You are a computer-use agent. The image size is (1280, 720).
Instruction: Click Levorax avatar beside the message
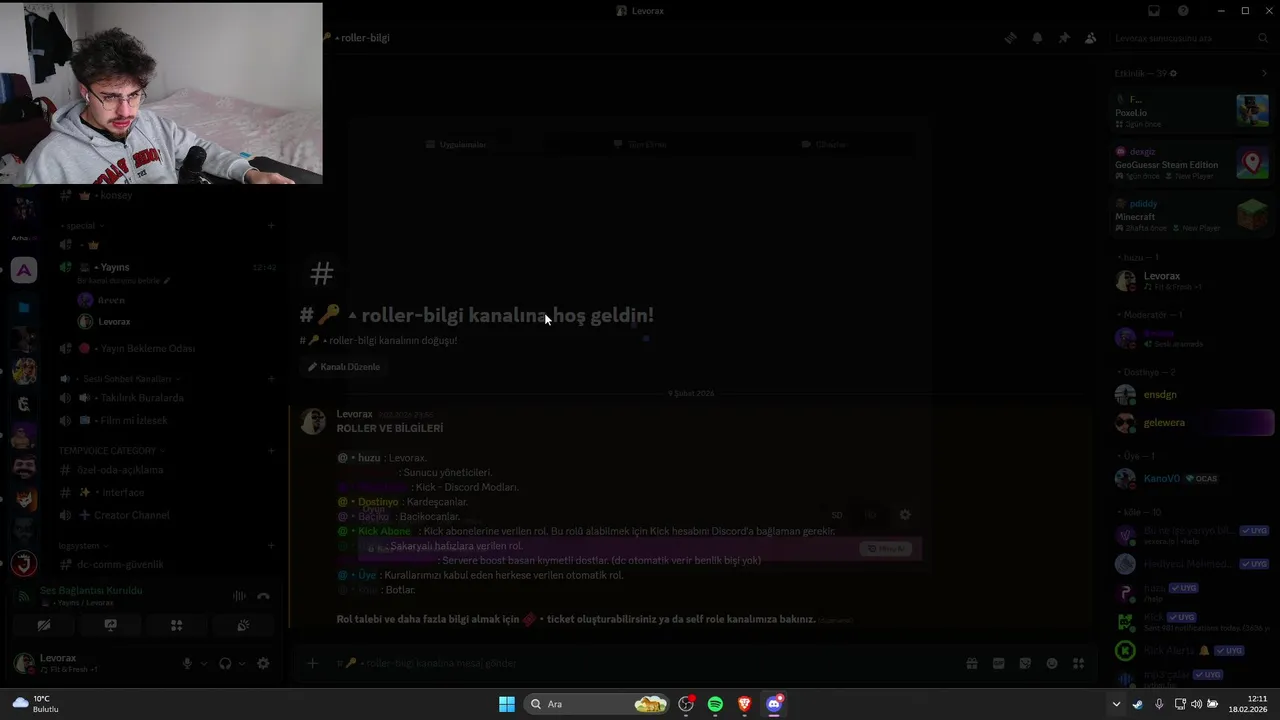pyautogui.click(x=313, y=421)
